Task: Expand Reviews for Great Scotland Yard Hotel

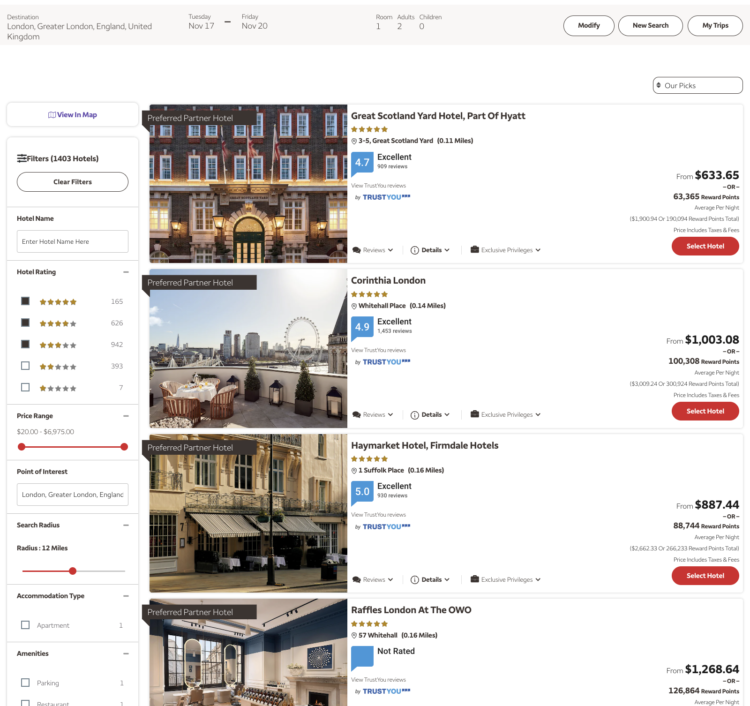Action: [x=373, y=250]
